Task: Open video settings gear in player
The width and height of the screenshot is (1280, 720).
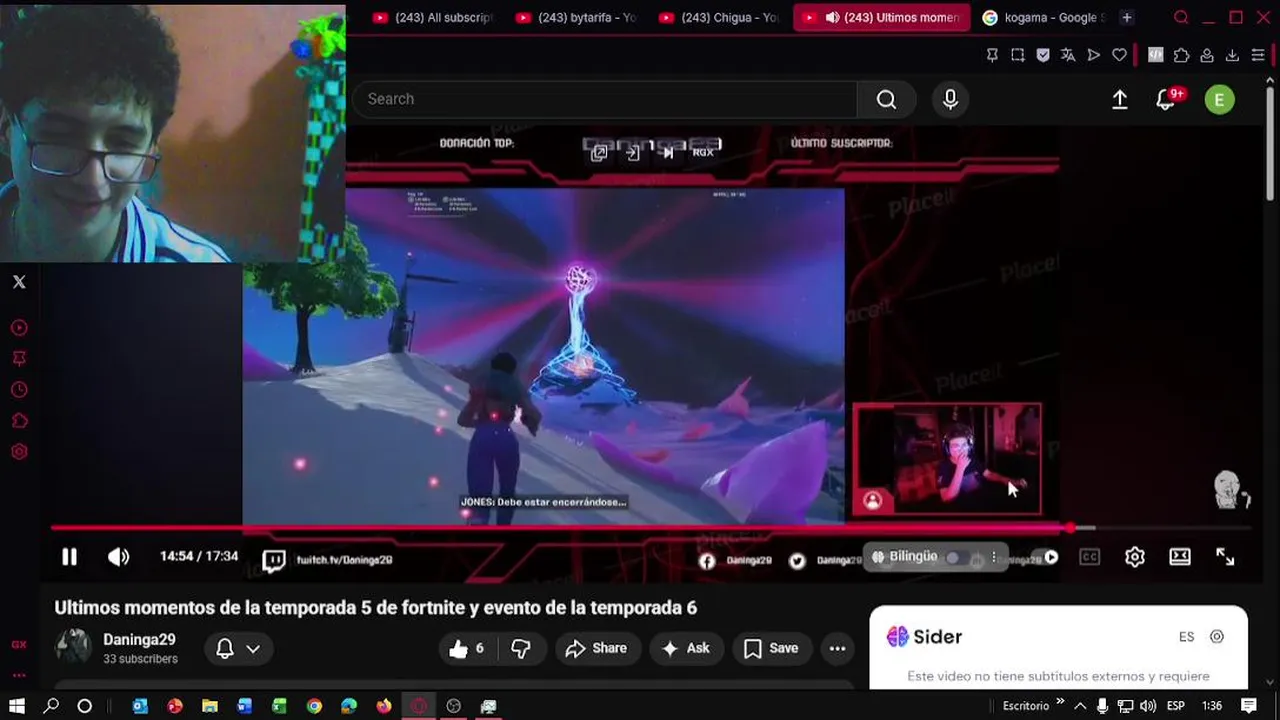Action: (x=1134, y=557)
